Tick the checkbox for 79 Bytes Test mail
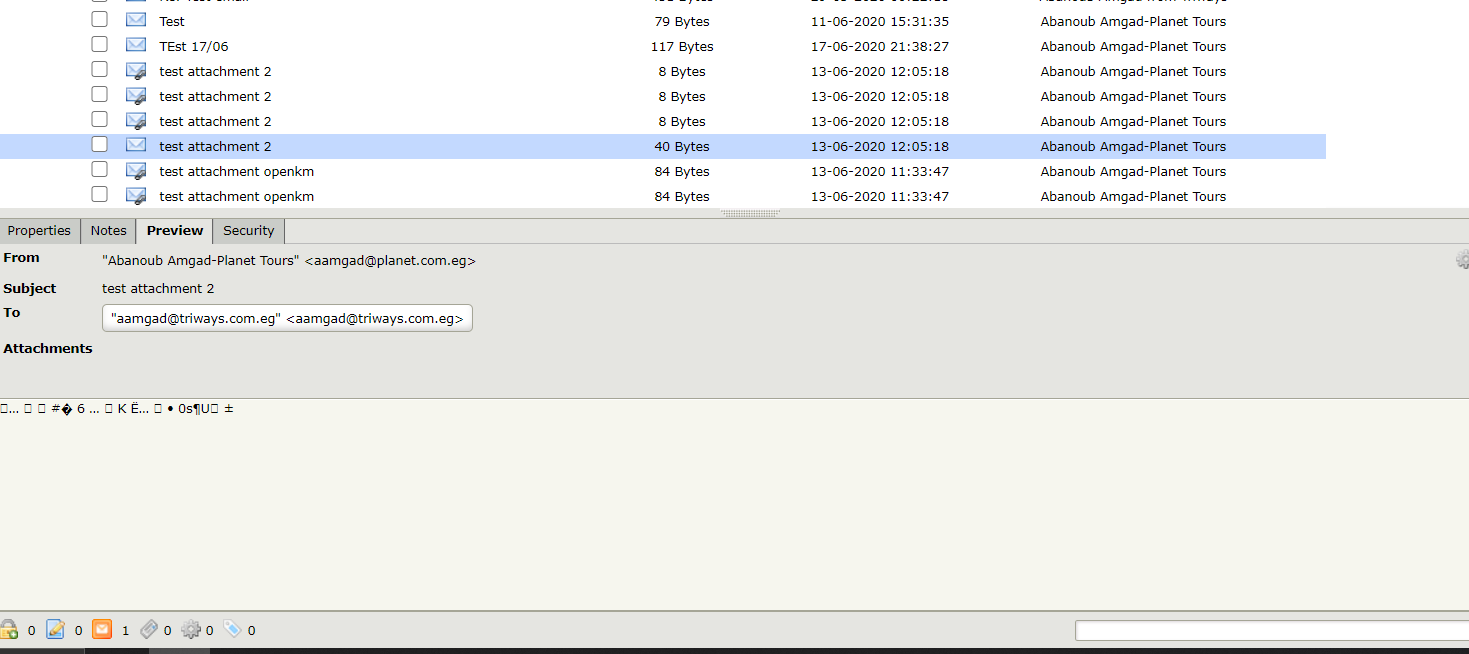This screenshot has width=1469, height=654. (99, 20)
